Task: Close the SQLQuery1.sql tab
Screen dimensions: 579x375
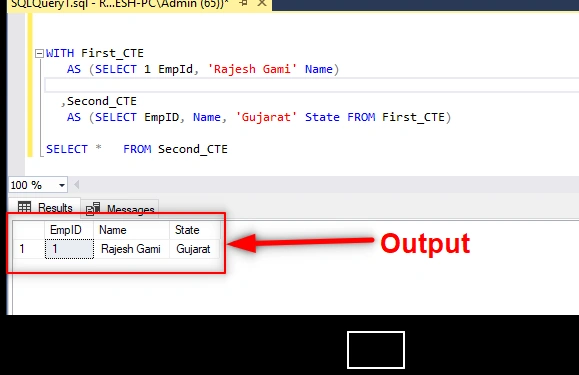Action: (x=262, y=3)
